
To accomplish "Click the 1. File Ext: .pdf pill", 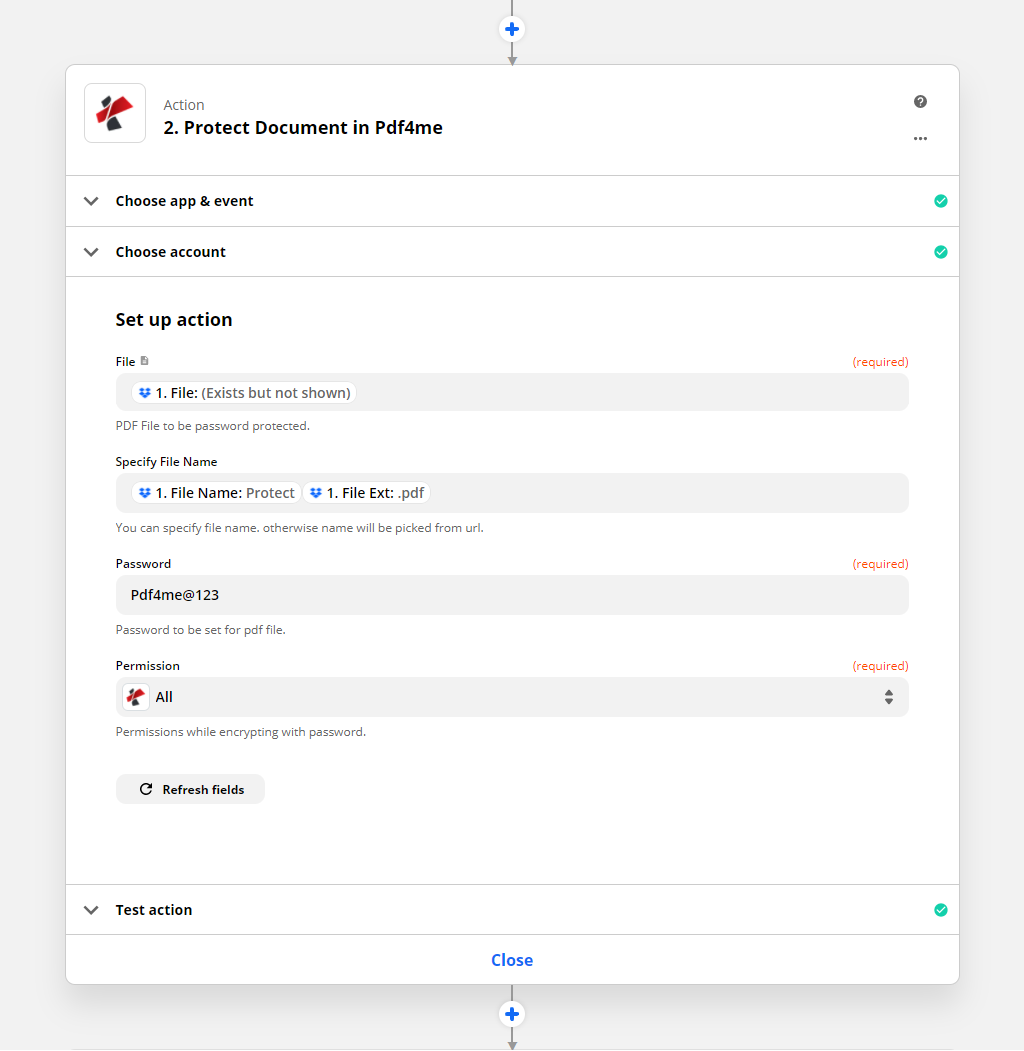I will [x=366, y=492].
